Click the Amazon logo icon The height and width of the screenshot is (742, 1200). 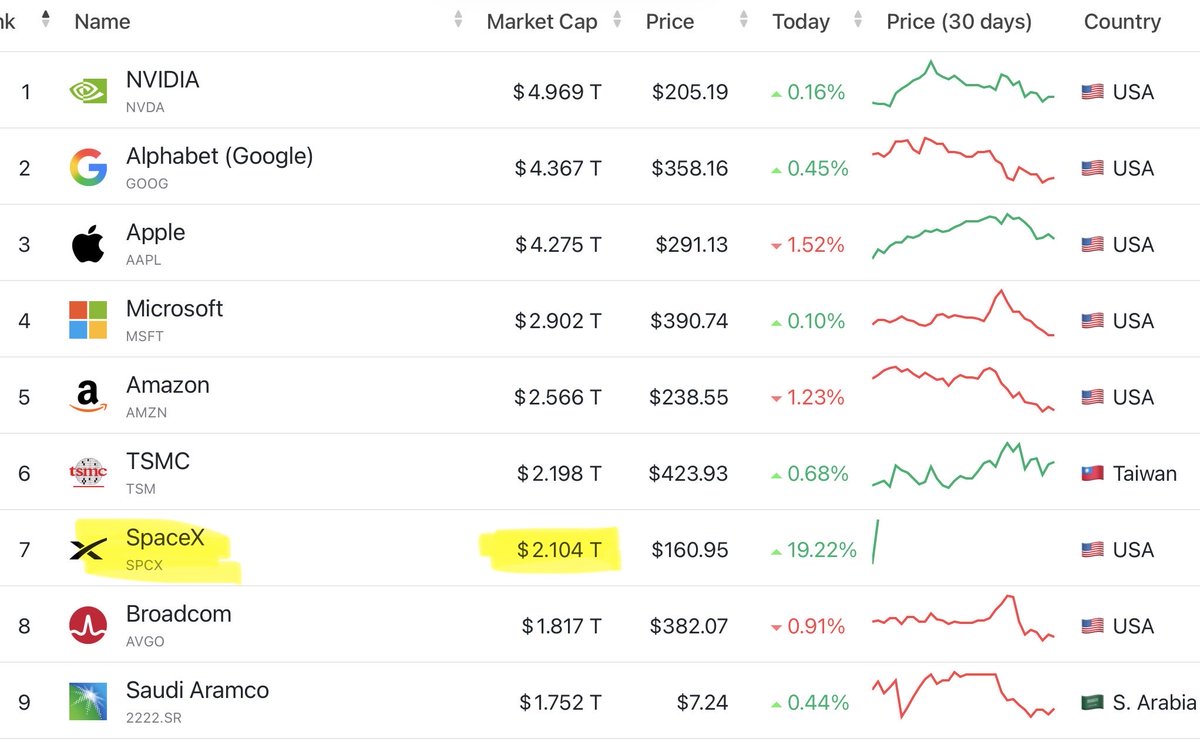tap(88, 397)
